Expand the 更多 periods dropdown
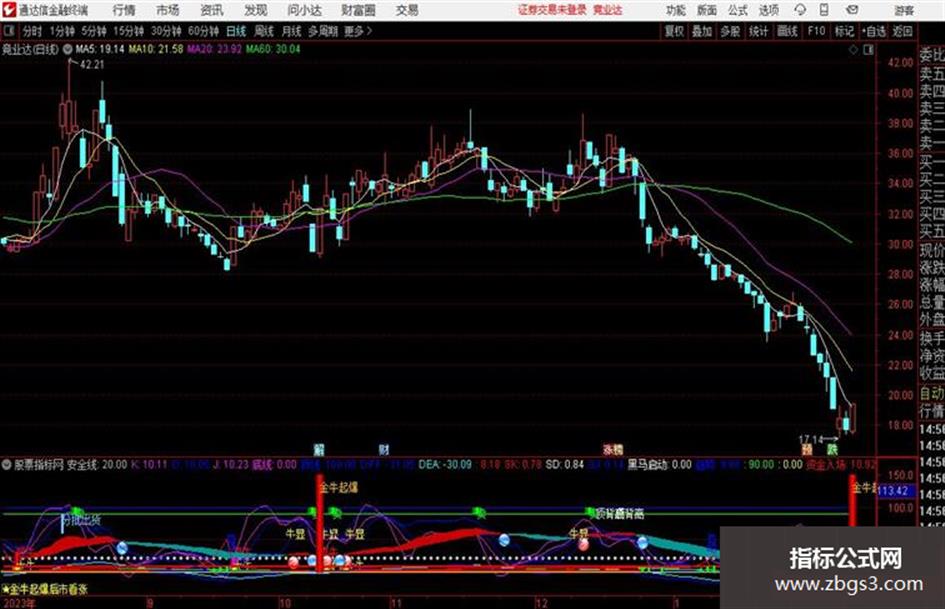Image resolution: width=945 pixels, height=609 pixels. coord(358,31)
